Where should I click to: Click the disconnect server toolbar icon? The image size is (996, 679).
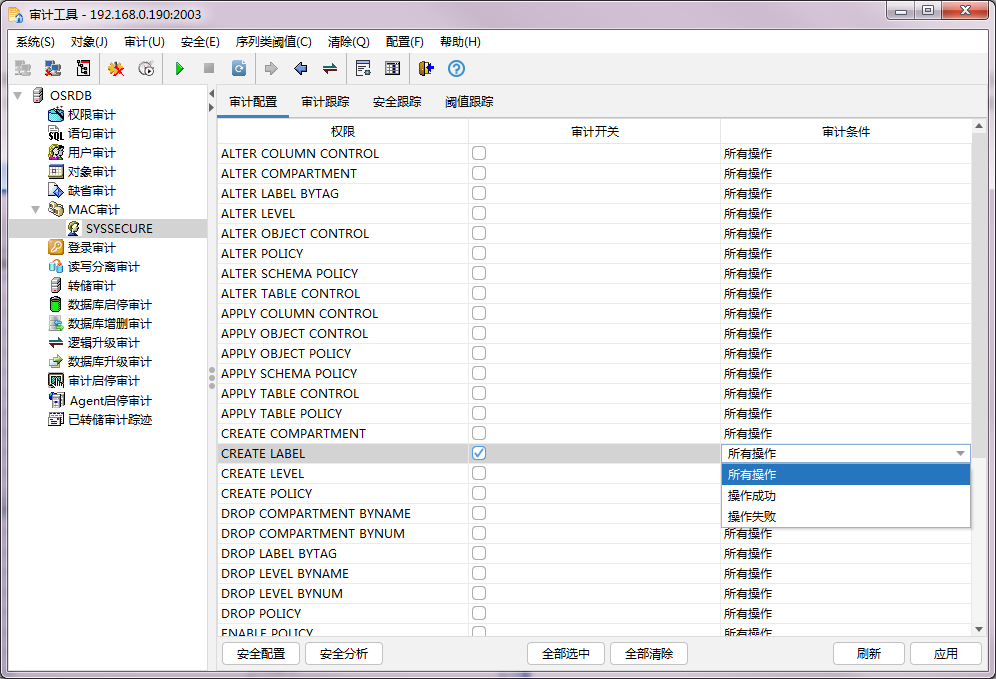[53, 69]
